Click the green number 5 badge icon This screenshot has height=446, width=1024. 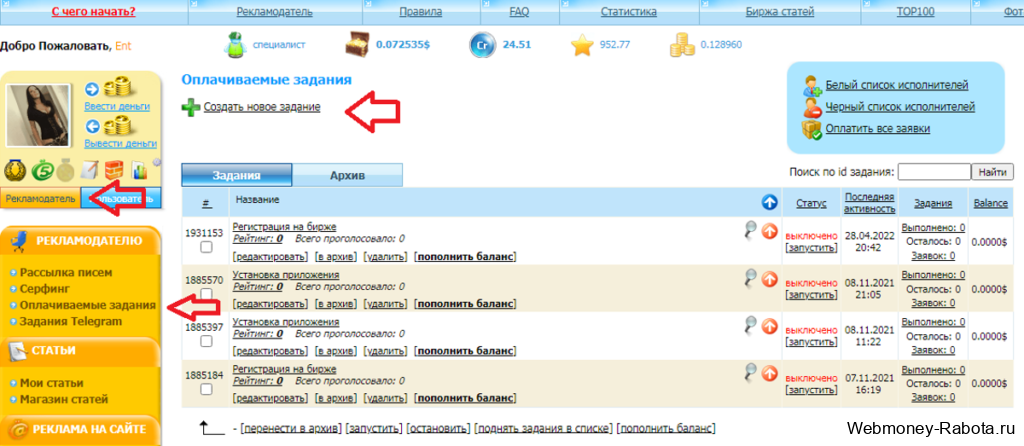click(41, 171)
